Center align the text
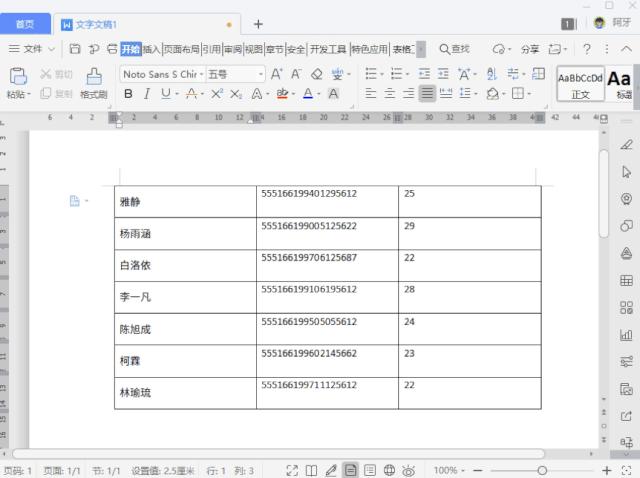 [x=389, y=93]
